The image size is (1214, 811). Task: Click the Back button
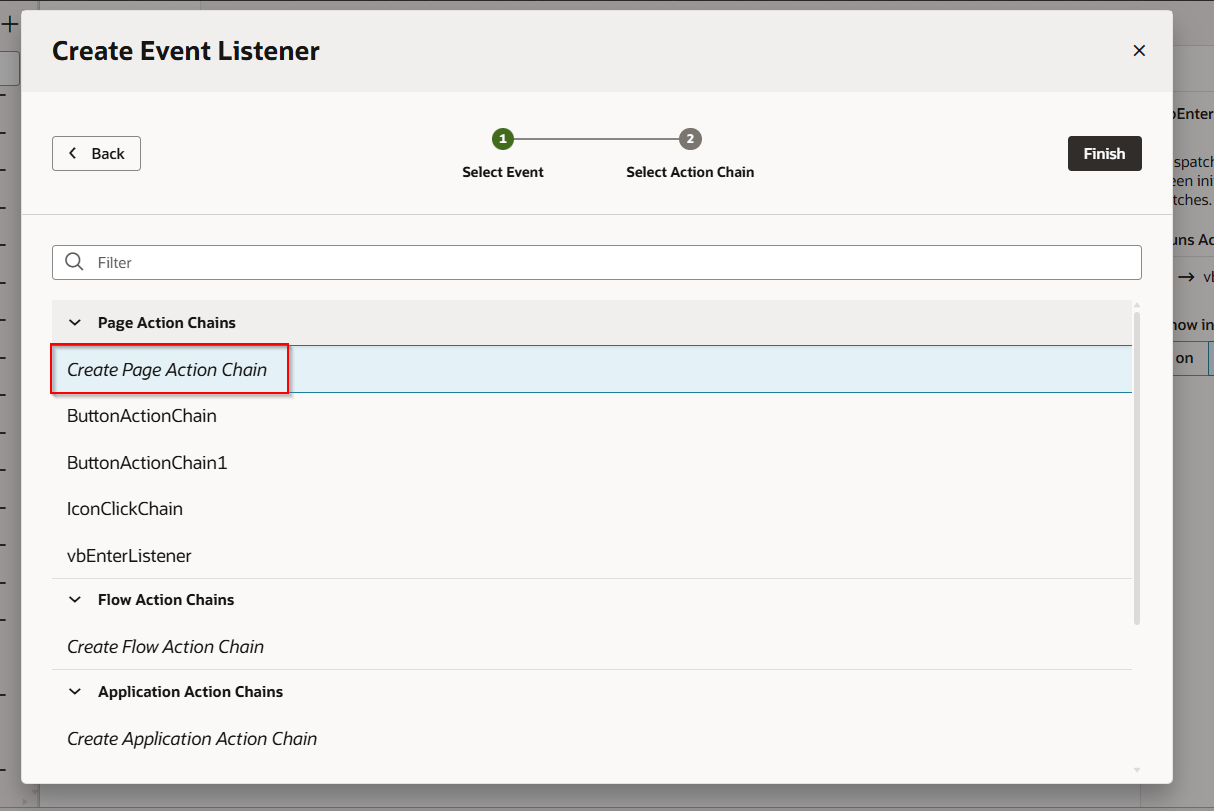click(x=97, y=154)
